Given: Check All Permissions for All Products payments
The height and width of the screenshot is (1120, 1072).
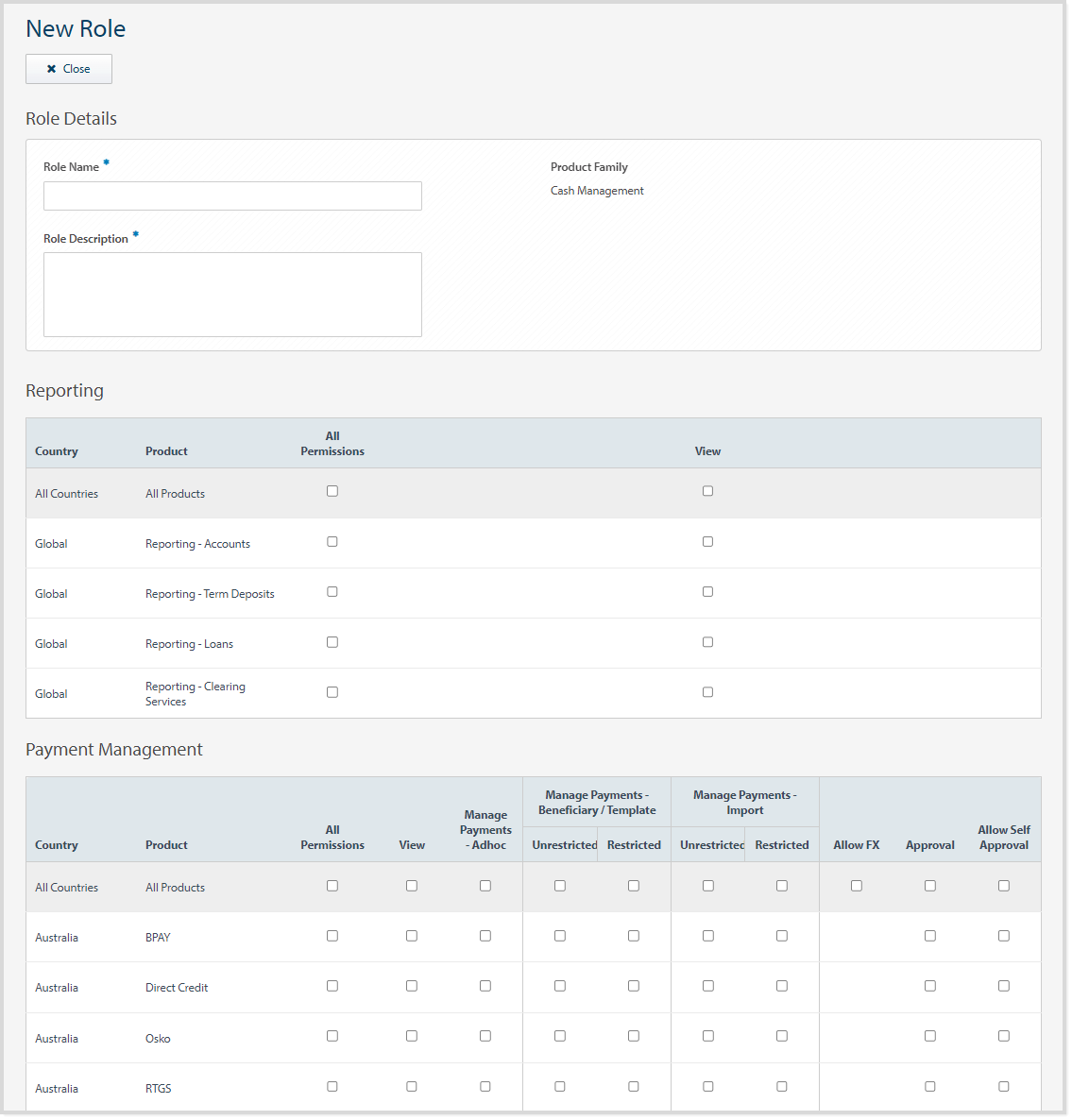Looking at the screenshot, I should (332, 886).
